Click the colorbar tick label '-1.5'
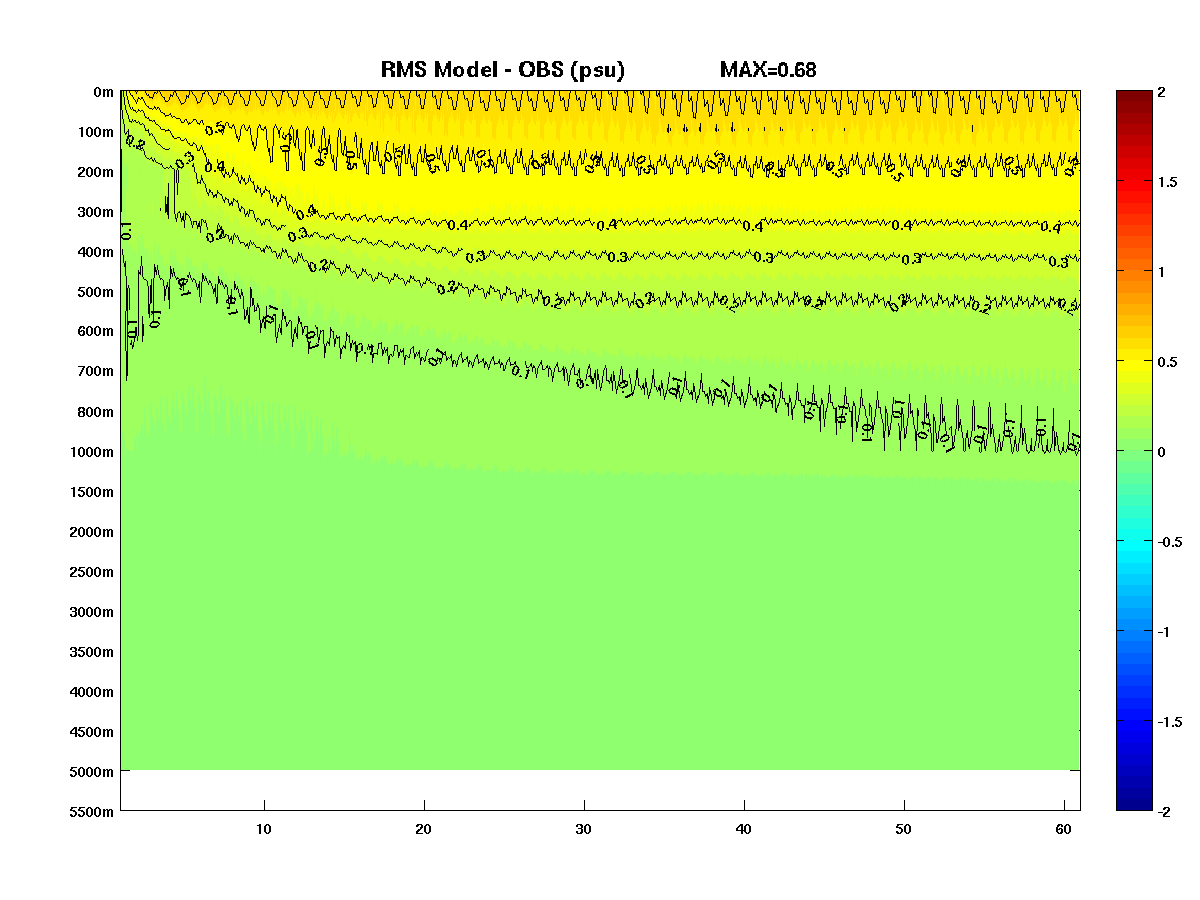 1170,722
